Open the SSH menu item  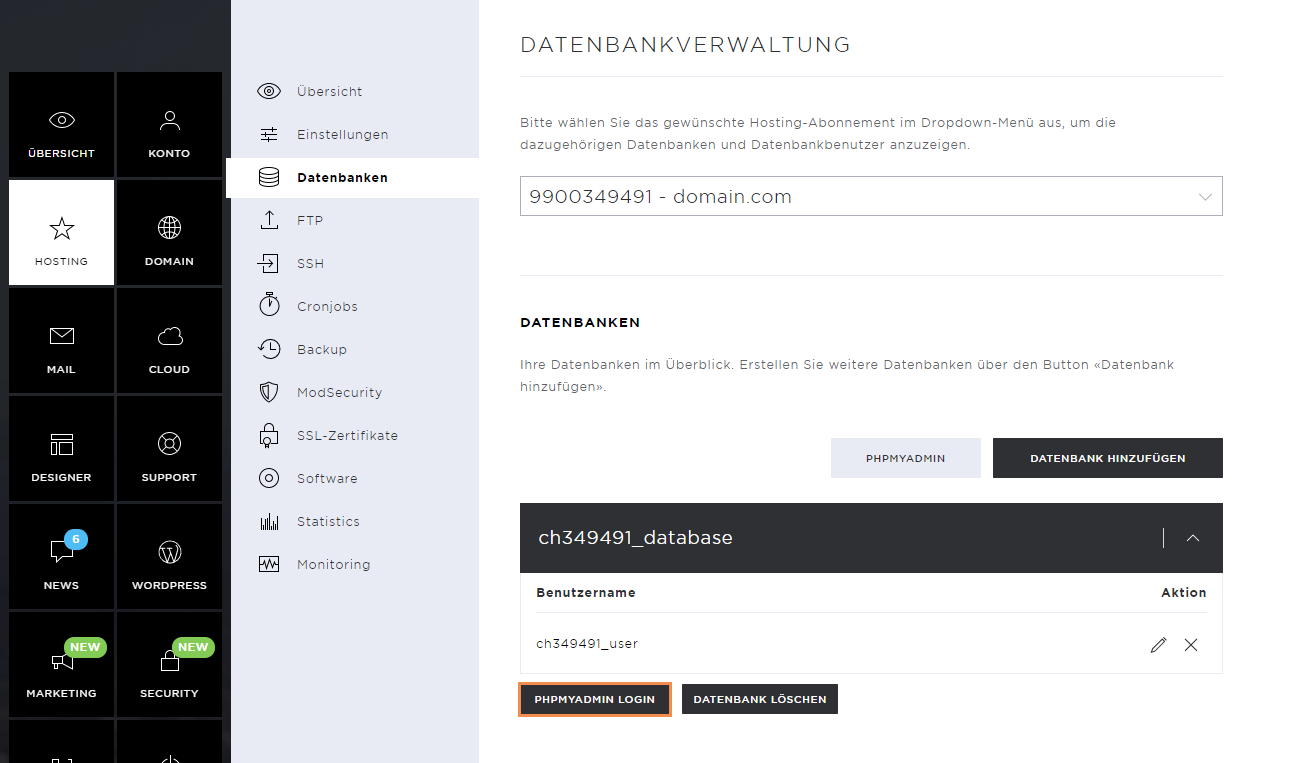(x=311, y=263)
